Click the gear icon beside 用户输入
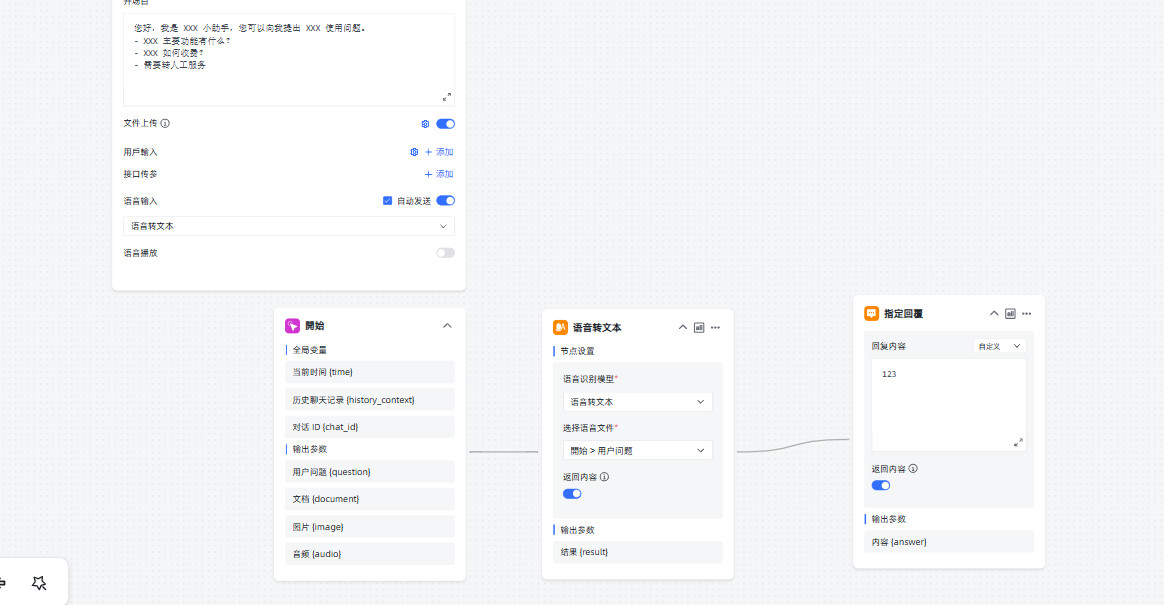Viewport: 1164px width, 605px height. (x=414, y=152)
